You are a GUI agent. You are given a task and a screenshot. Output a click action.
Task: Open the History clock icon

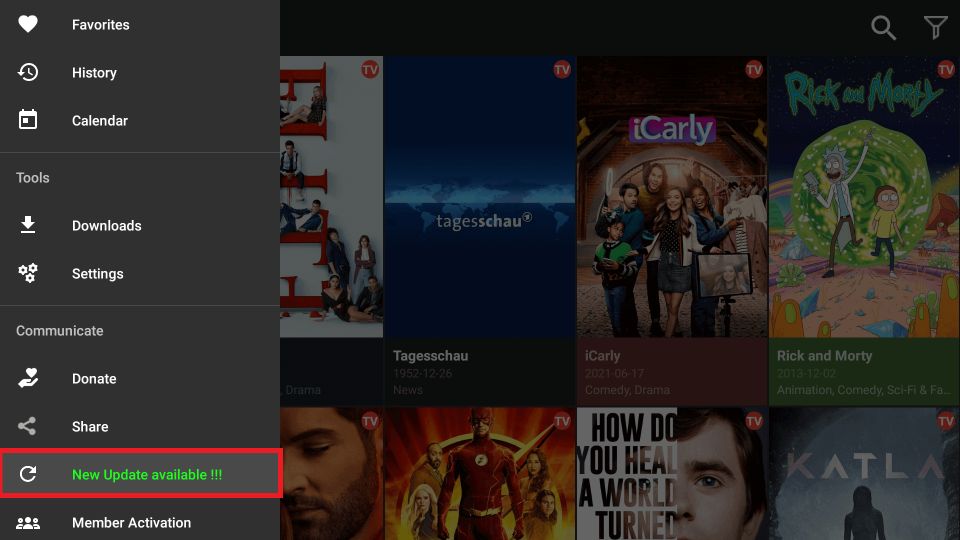click(x=28, y=72)
